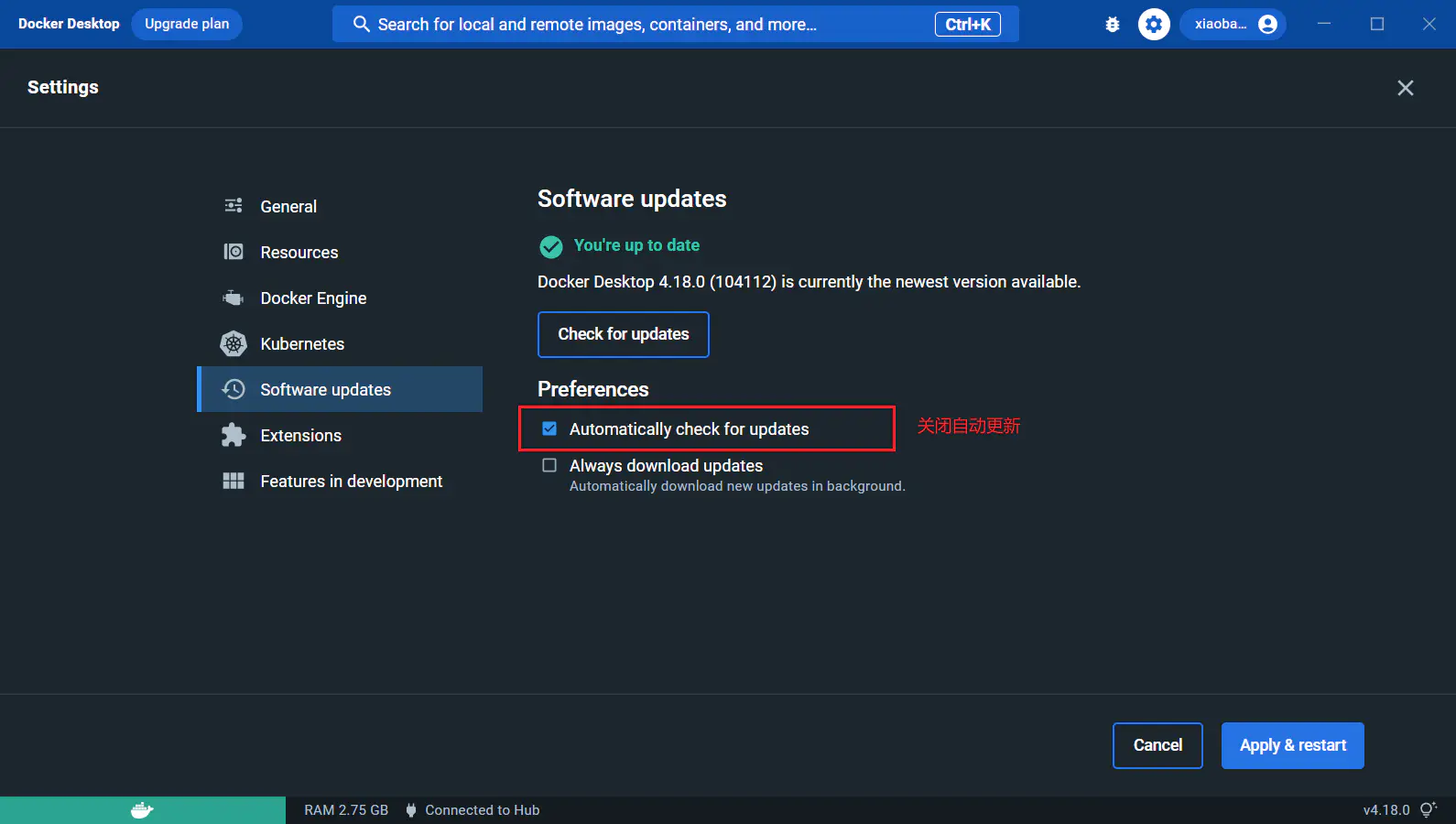The image size is (1456, 824).
Task: Minimize the Docker Desktop window
Action: (x=1324, y=24)
